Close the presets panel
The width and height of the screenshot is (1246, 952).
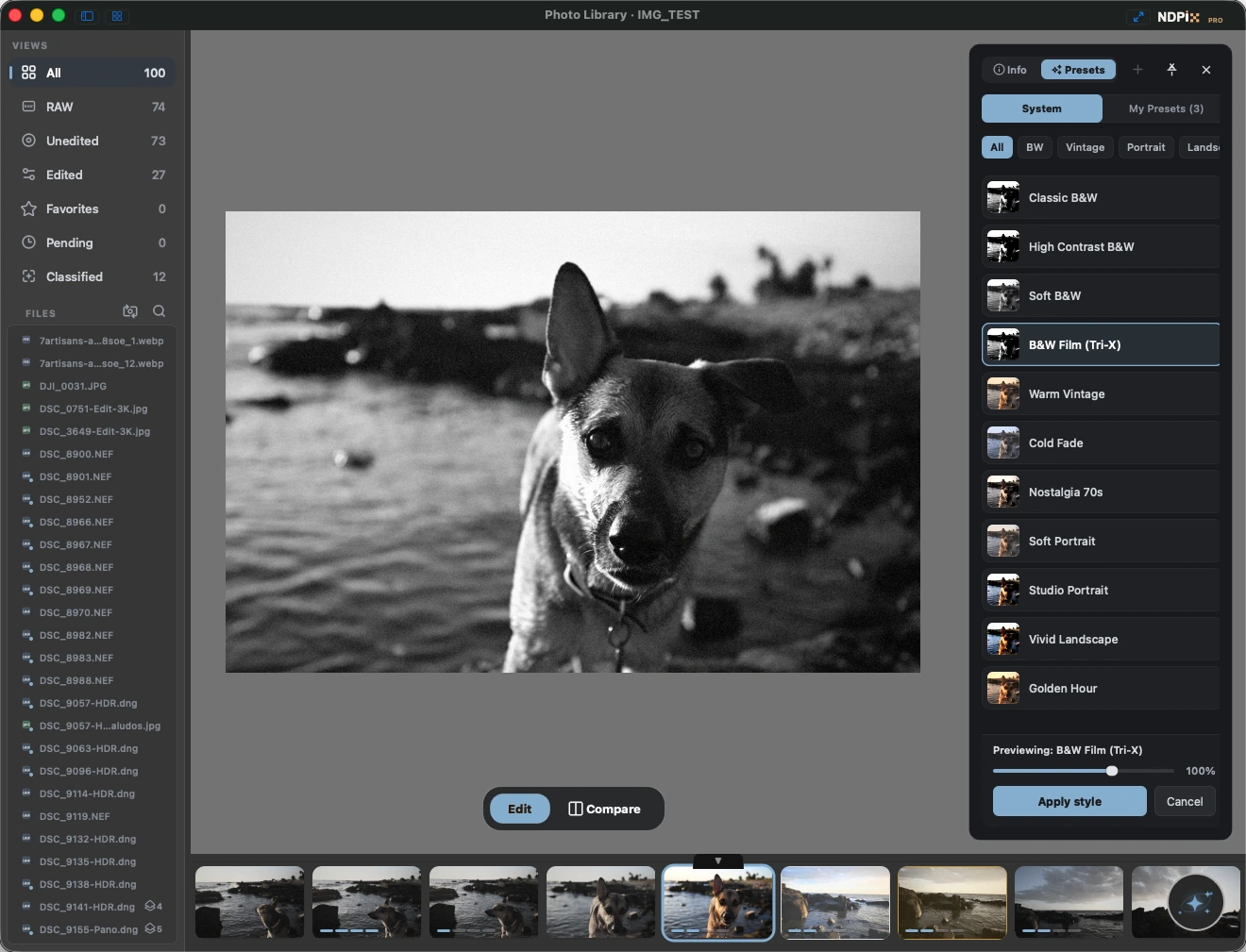click(1206, 70)
